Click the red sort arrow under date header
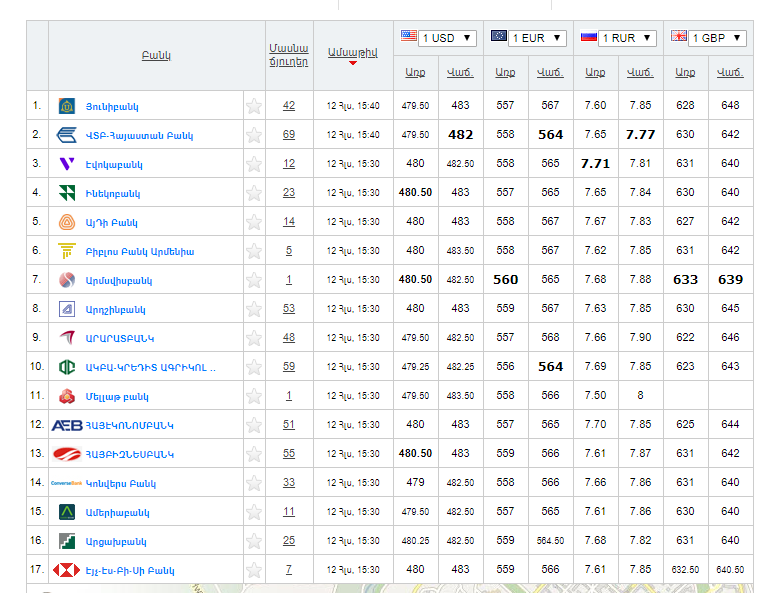 pyautogui.click(x=353, y=63)
